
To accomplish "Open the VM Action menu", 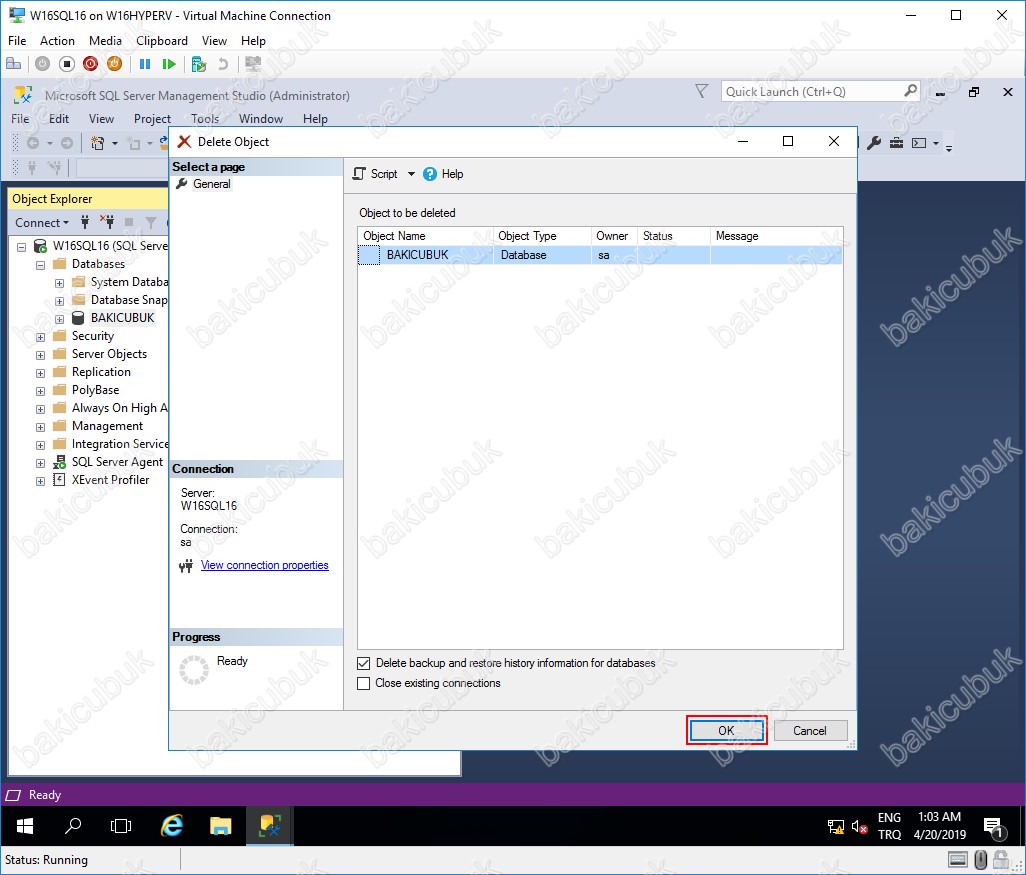I will tap(57, 41).
